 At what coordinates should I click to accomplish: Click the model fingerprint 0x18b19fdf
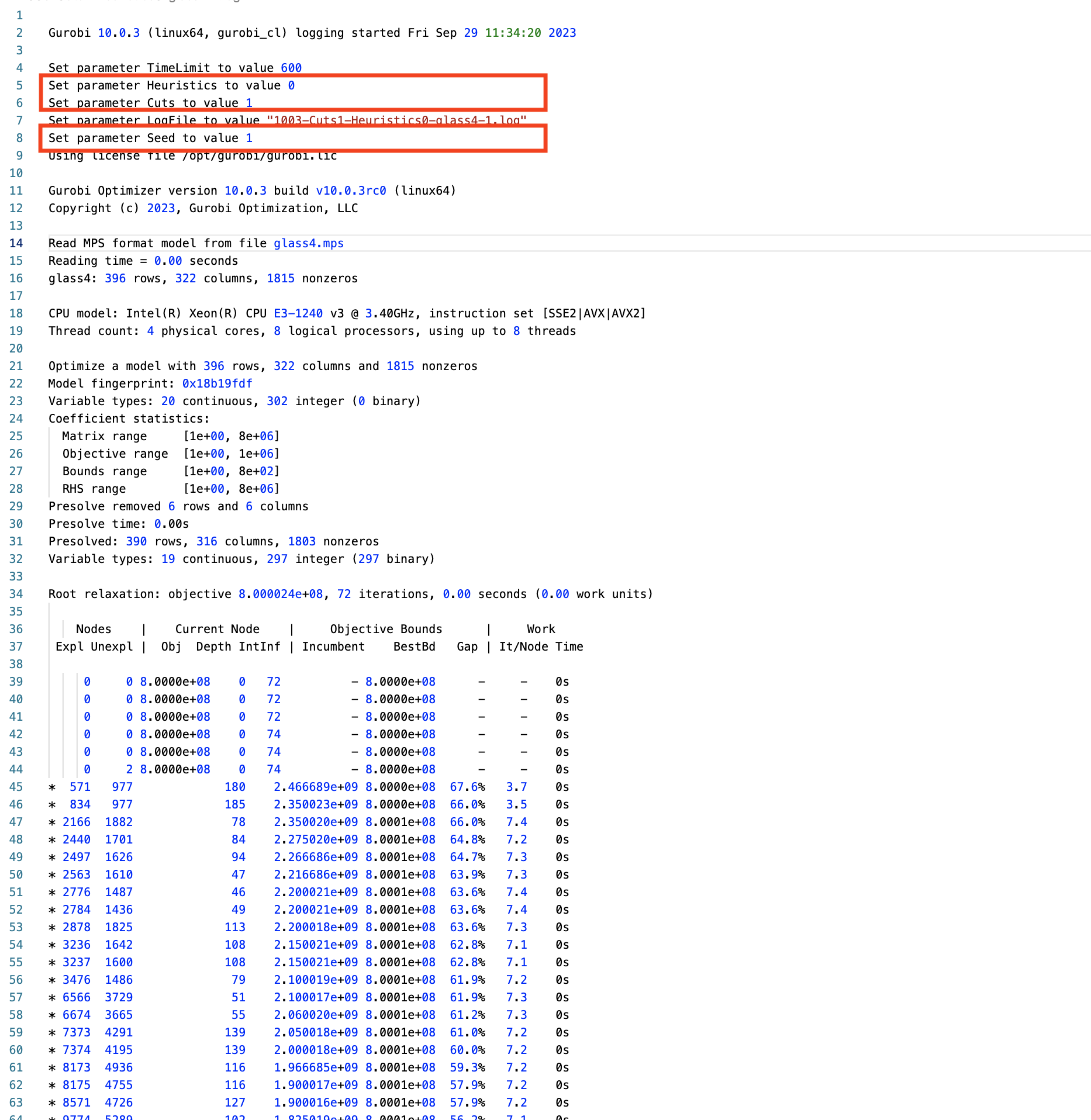pyautogui.click(x=217, y=383)
